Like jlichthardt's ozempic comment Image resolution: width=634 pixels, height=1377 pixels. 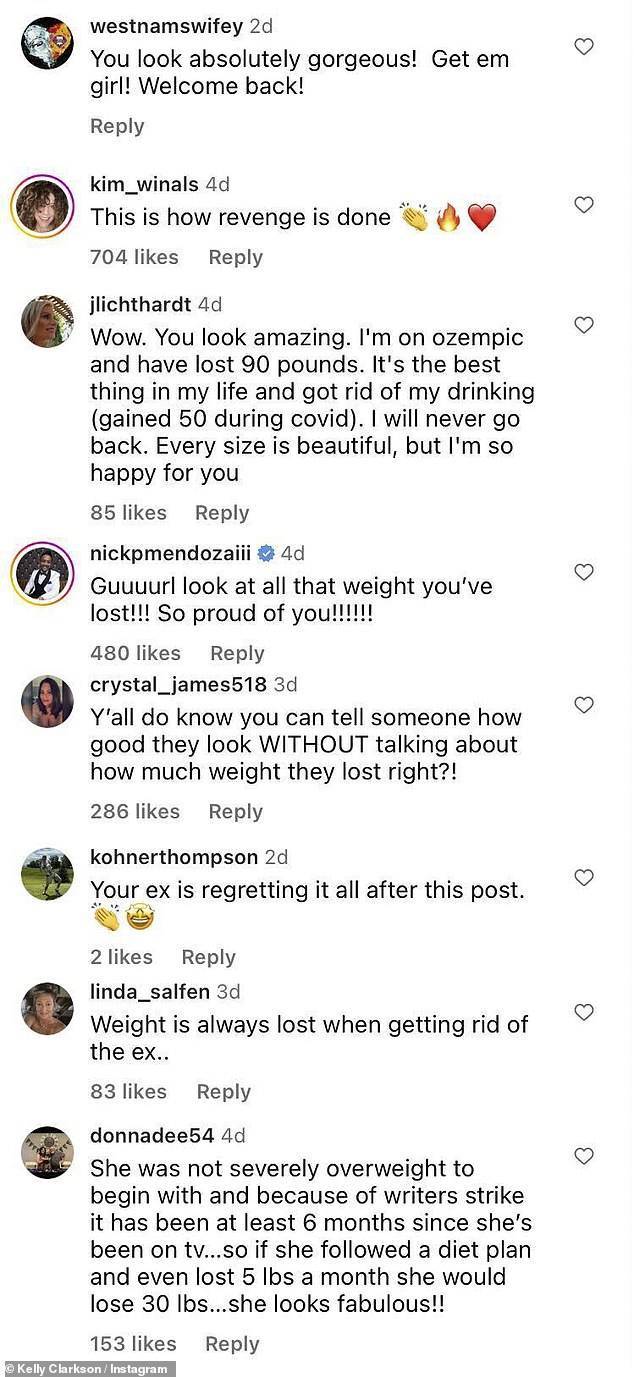[x=584, y=324]
